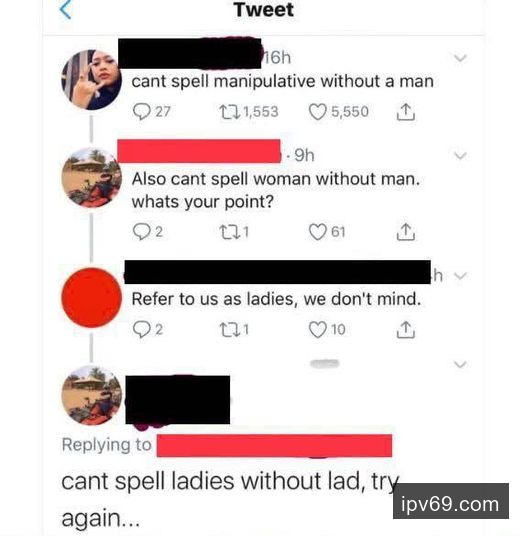526x536 pixels.
Task: Expand the chevron menu on the 9h reply
Action: 460,156
